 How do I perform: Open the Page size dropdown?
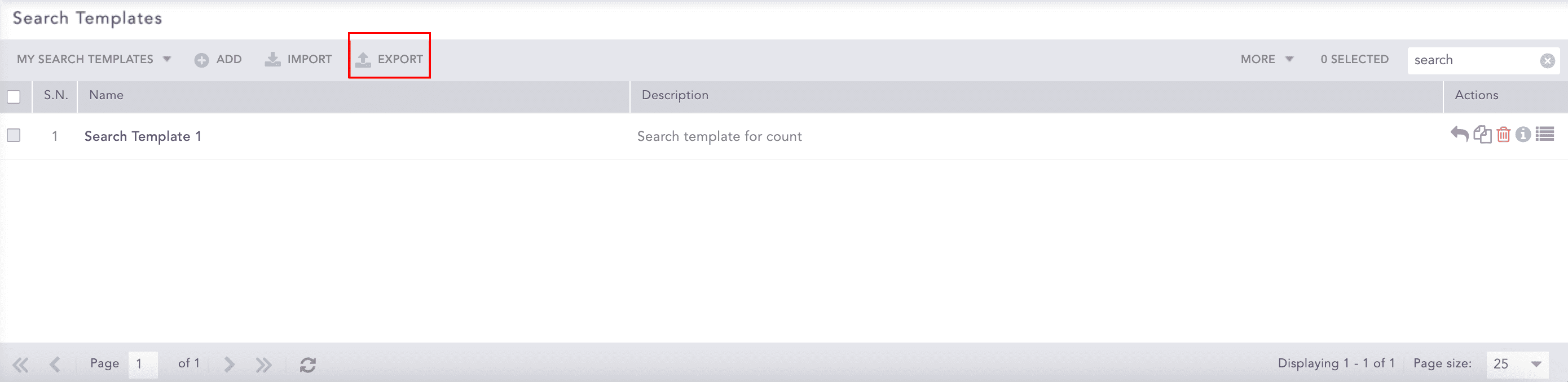1517,365
